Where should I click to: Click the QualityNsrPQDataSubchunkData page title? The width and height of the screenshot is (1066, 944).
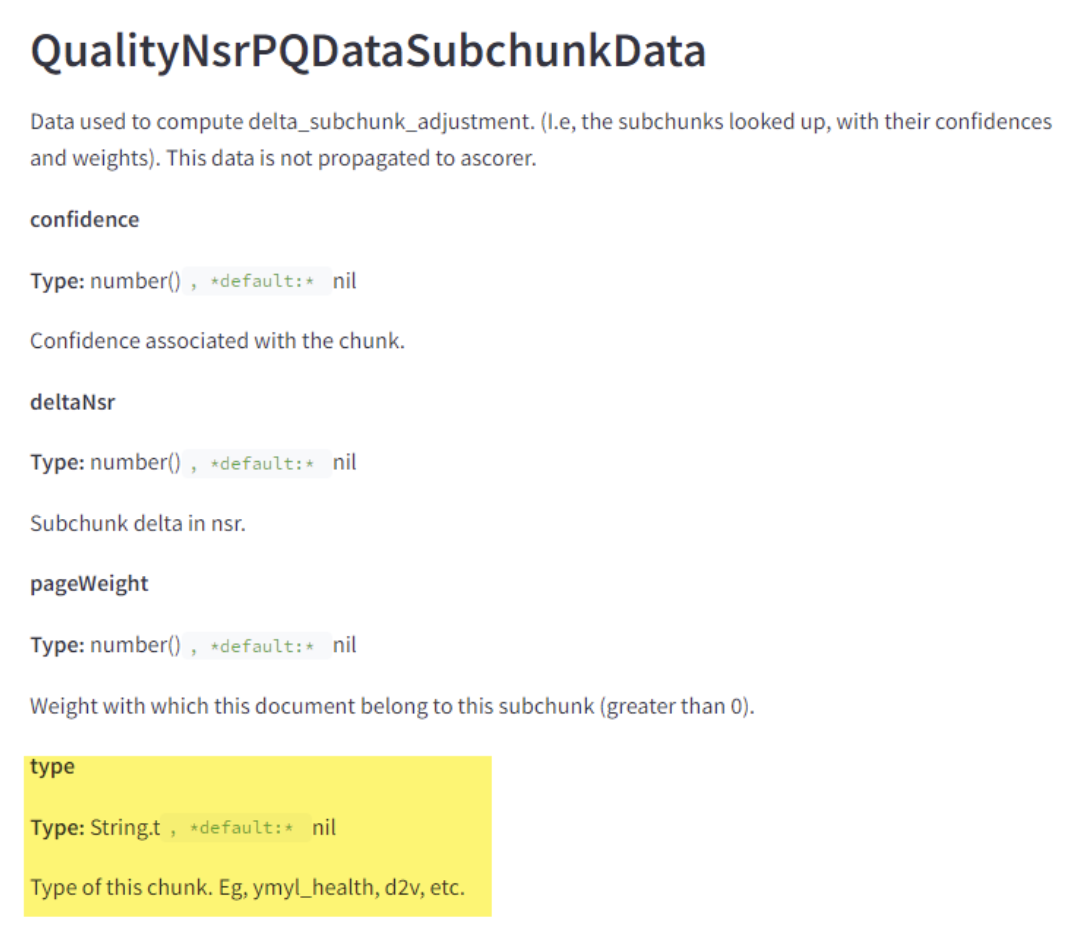click(368, 52)
